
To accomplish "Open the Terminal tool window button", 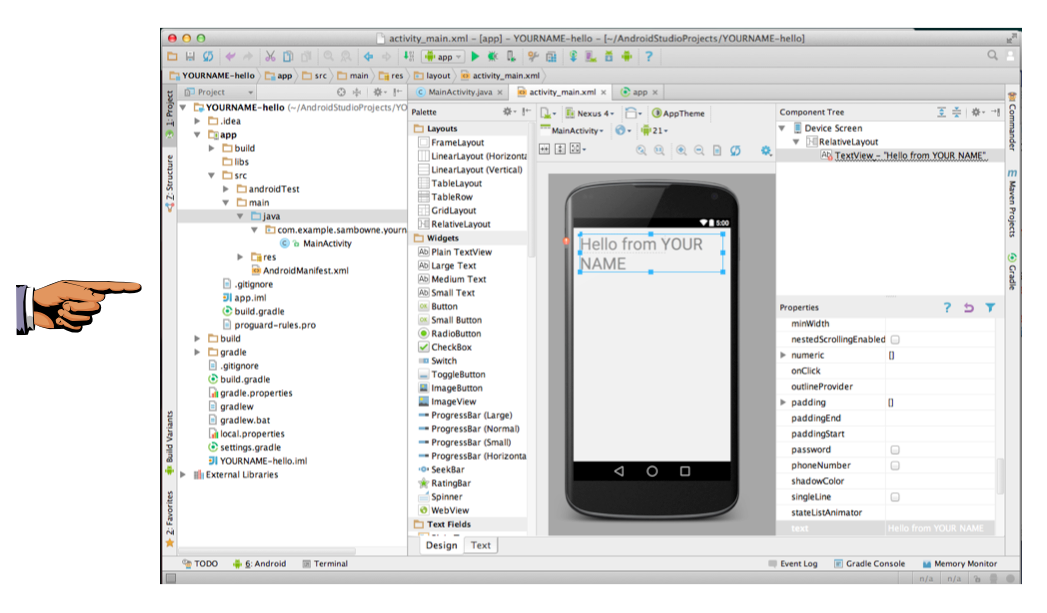I will click(x=325, y=564).
